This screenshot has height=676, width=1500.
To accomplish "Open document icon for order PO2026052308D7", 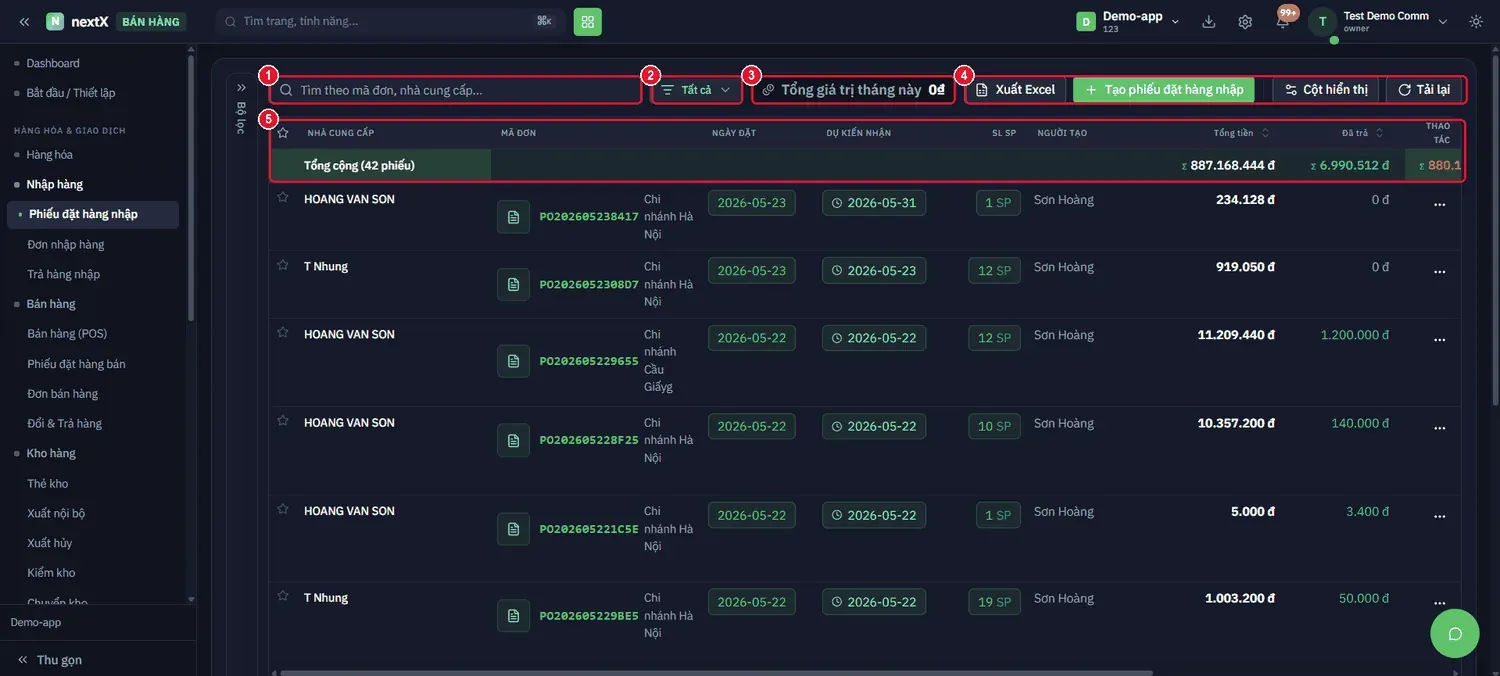I will (513, 284).
